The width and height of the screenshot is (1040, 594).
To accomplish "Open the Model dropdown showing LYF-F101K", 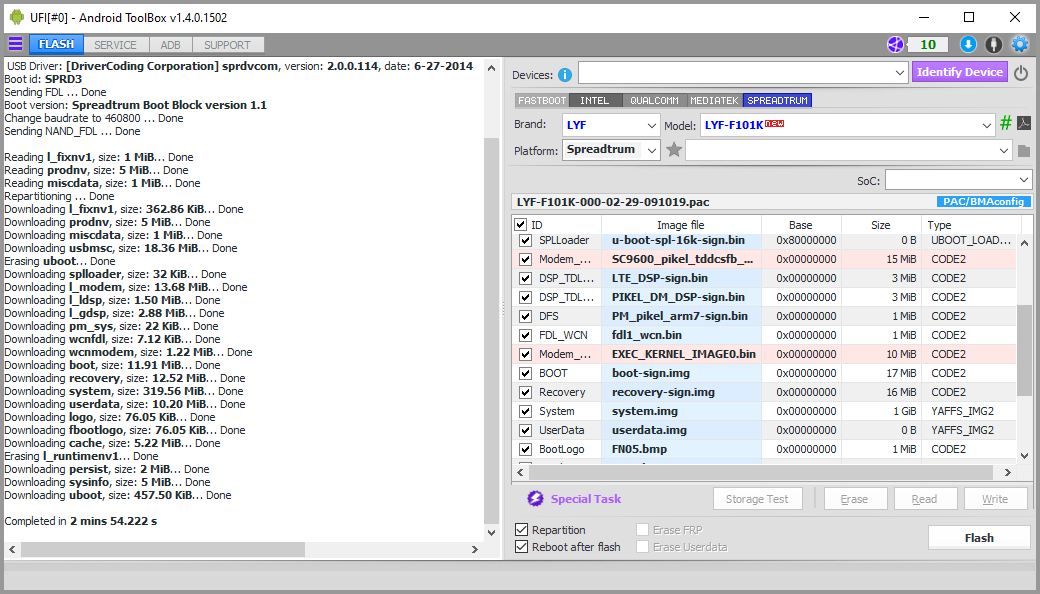I will pyautogui.click(x=848, y=125).
